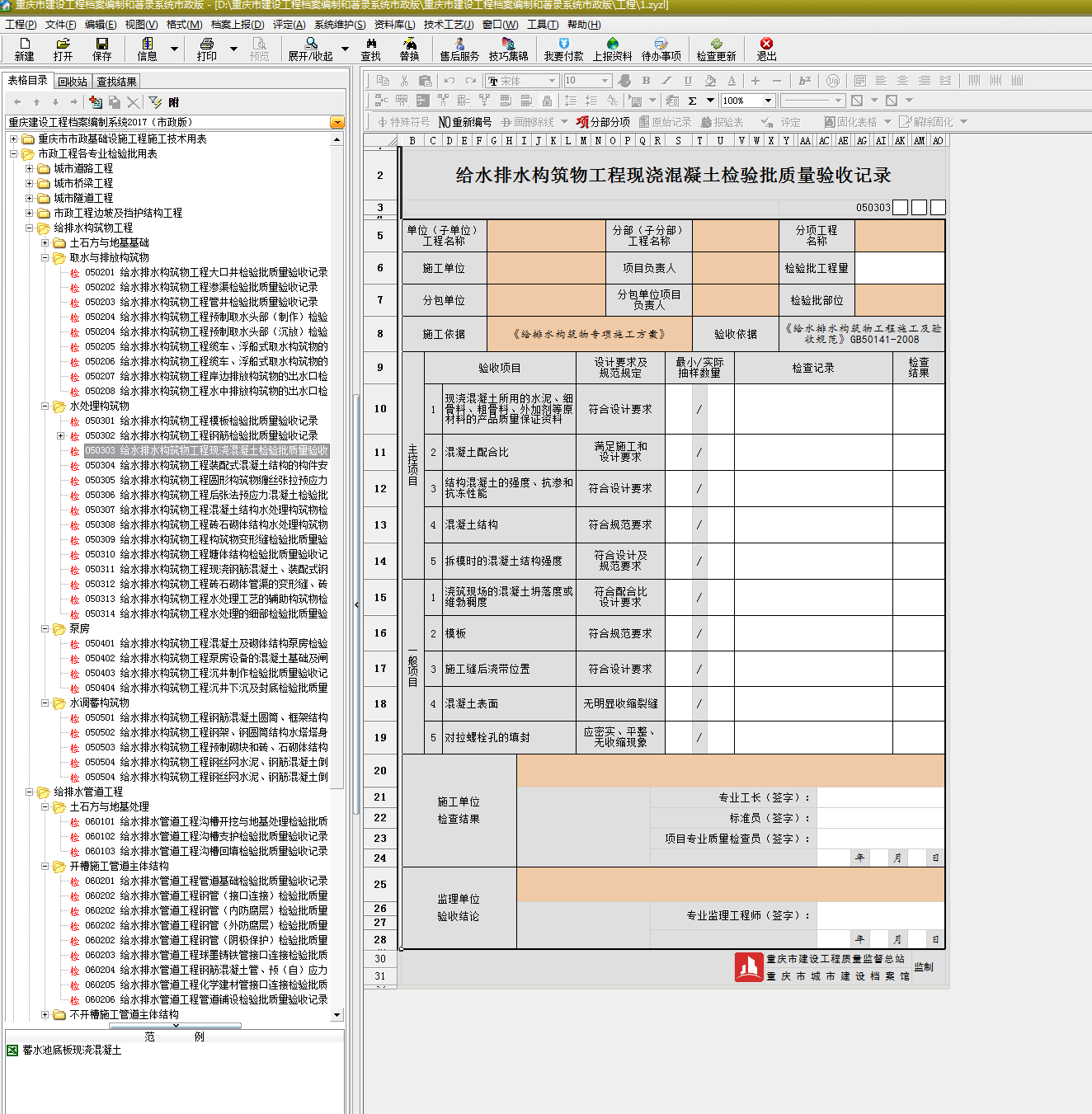Click the 原始记录 button
The image size is (1092, 1114).
pos(666,122)
